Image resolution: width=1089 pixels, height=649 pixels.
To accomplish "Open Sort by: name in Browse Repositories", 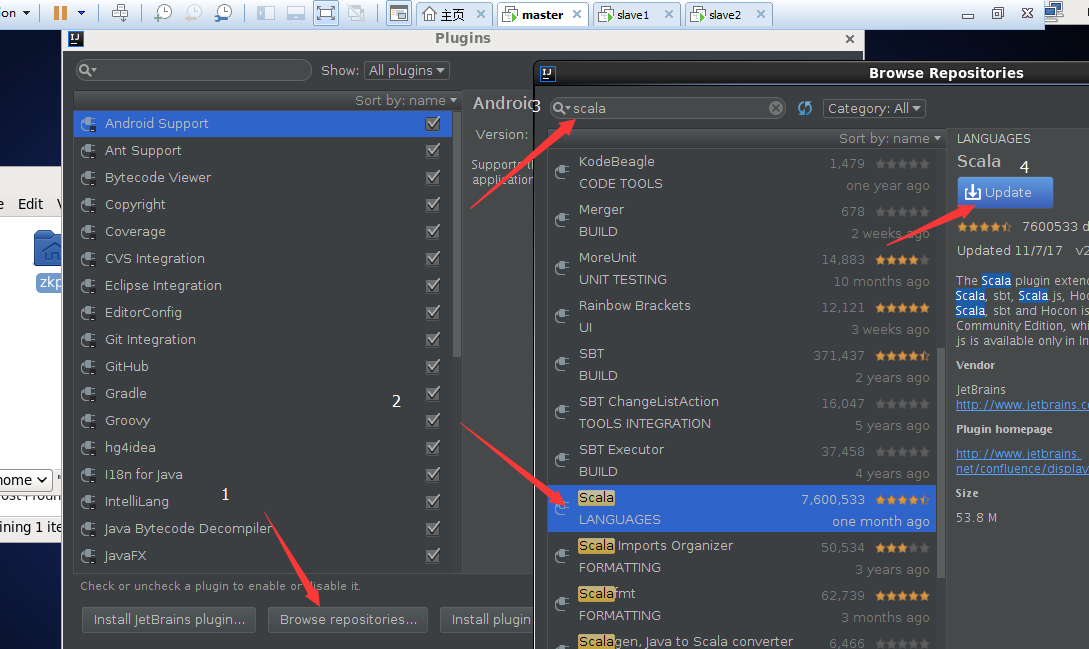I will point(890,138).
